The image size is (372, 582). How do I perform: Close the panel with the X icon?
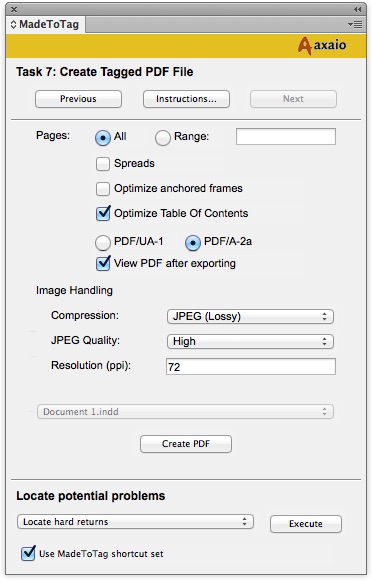14,9
